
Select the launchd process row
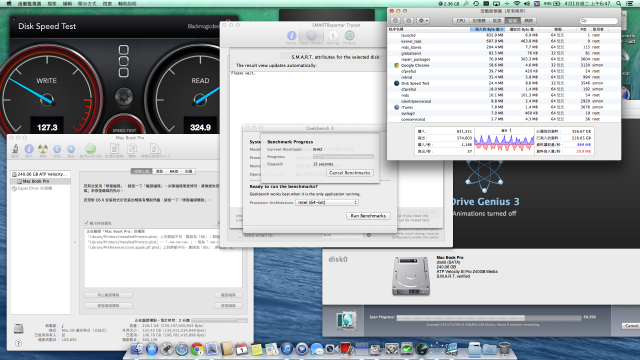point(504,35)
